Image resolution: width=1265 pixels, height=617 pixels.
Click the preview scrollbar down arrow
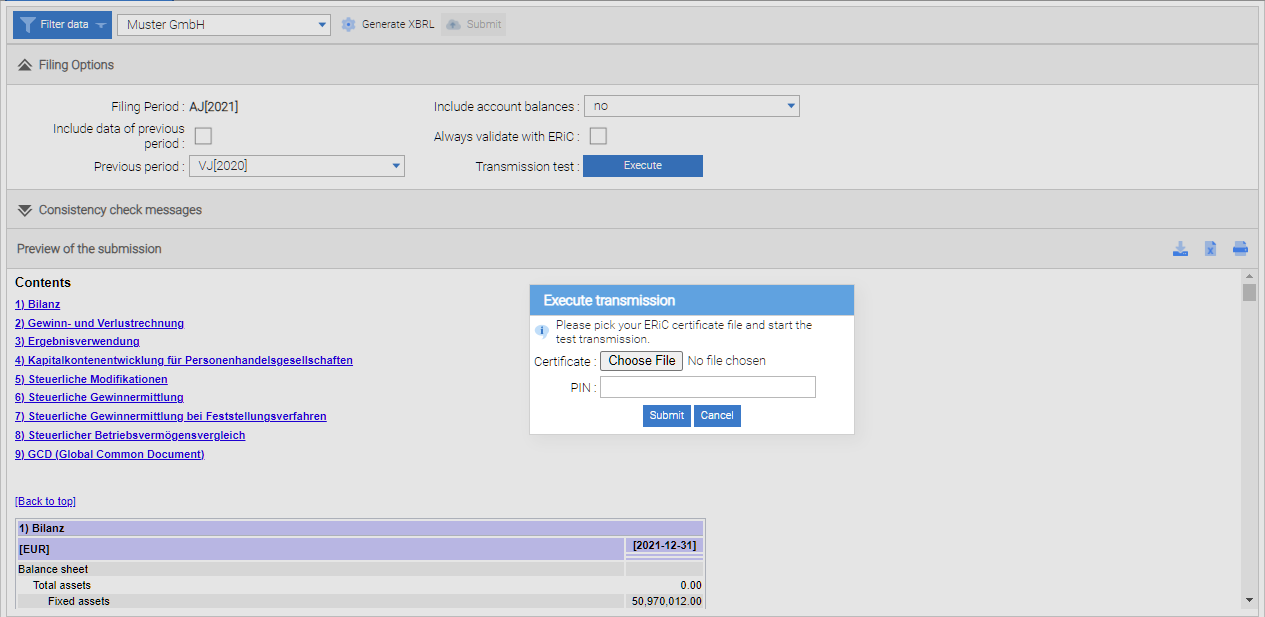(1249, 599)
